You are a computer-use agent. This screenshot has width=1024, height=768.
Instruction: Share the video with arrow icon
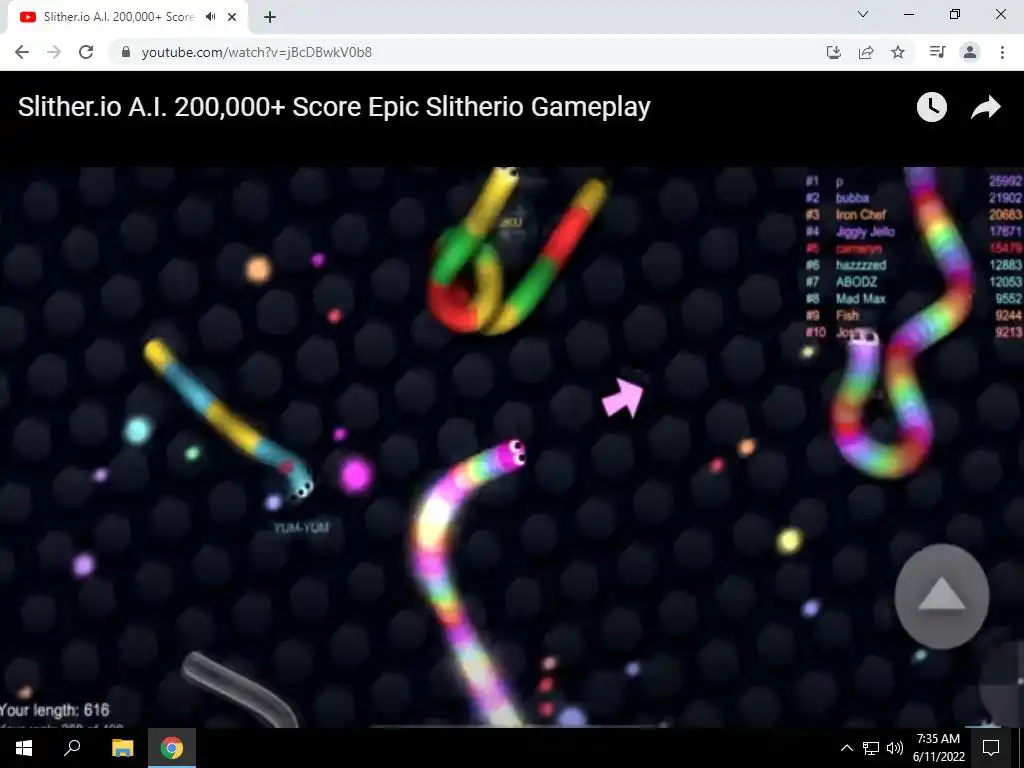coord(985,107)
